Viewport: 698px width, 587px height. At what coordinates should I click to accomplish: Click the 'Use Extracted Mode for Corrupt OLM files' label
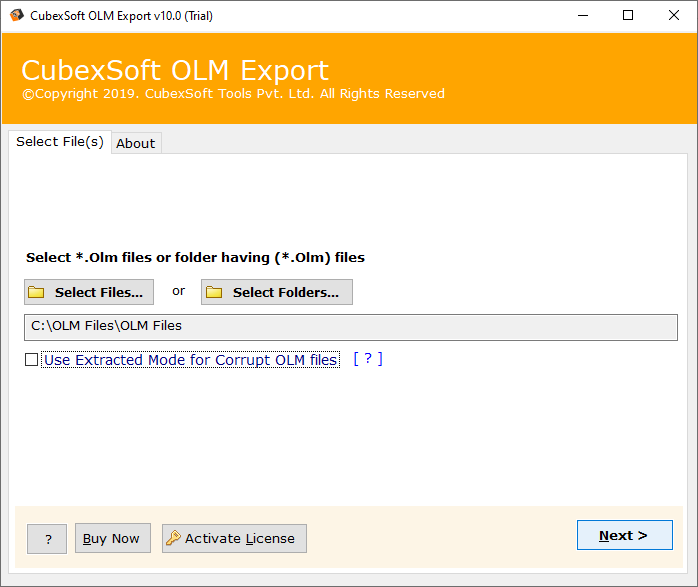click(x=190, y=360)
